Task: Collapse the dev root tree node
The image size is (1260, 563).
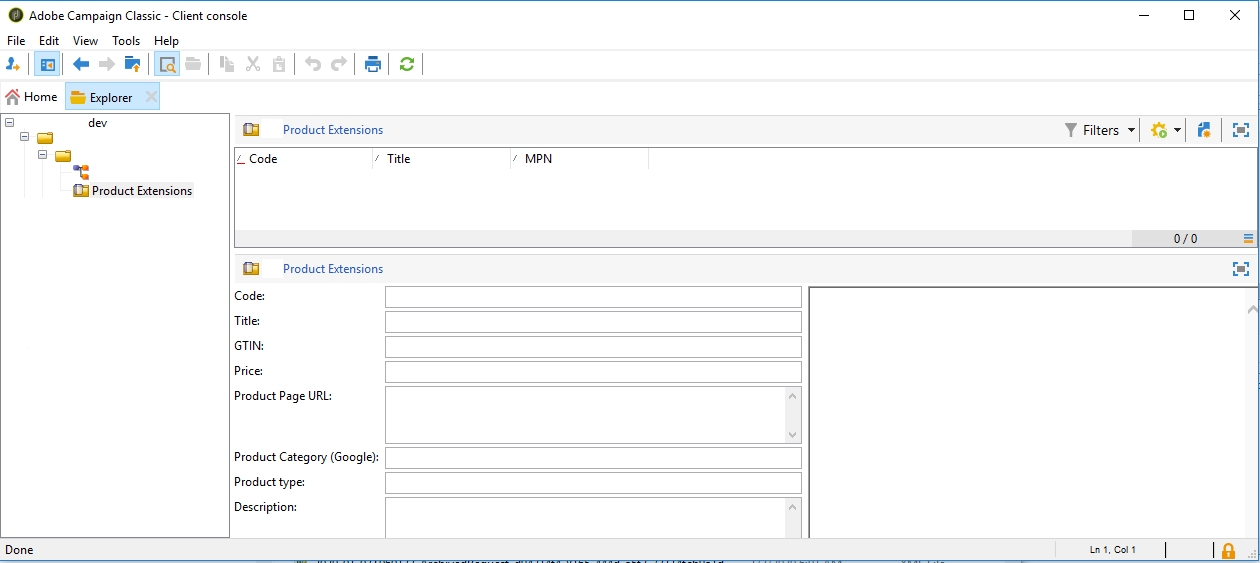Action: [9, 123]
